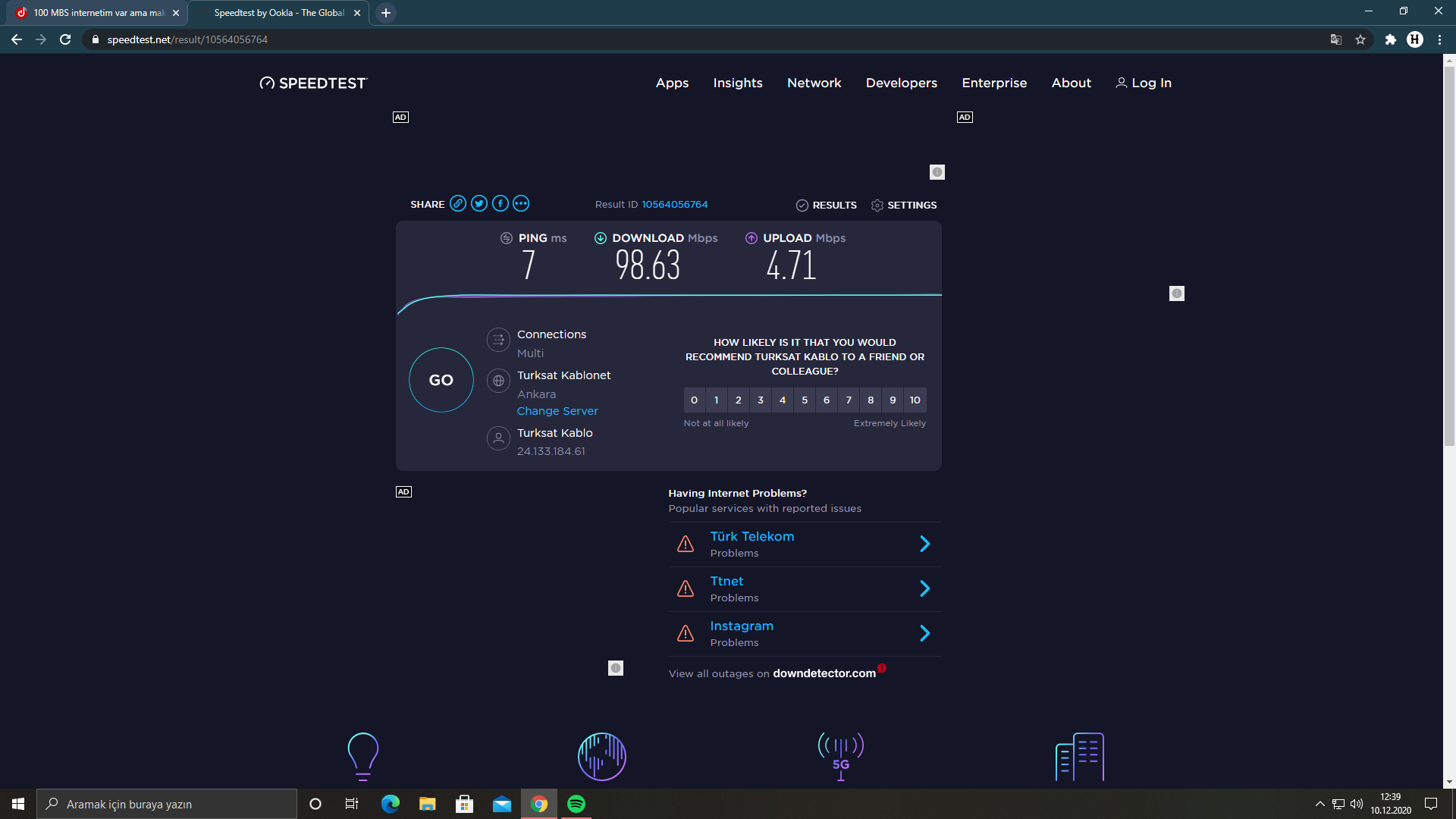Click the lightbulb icon at page bottom

(362, 756)
